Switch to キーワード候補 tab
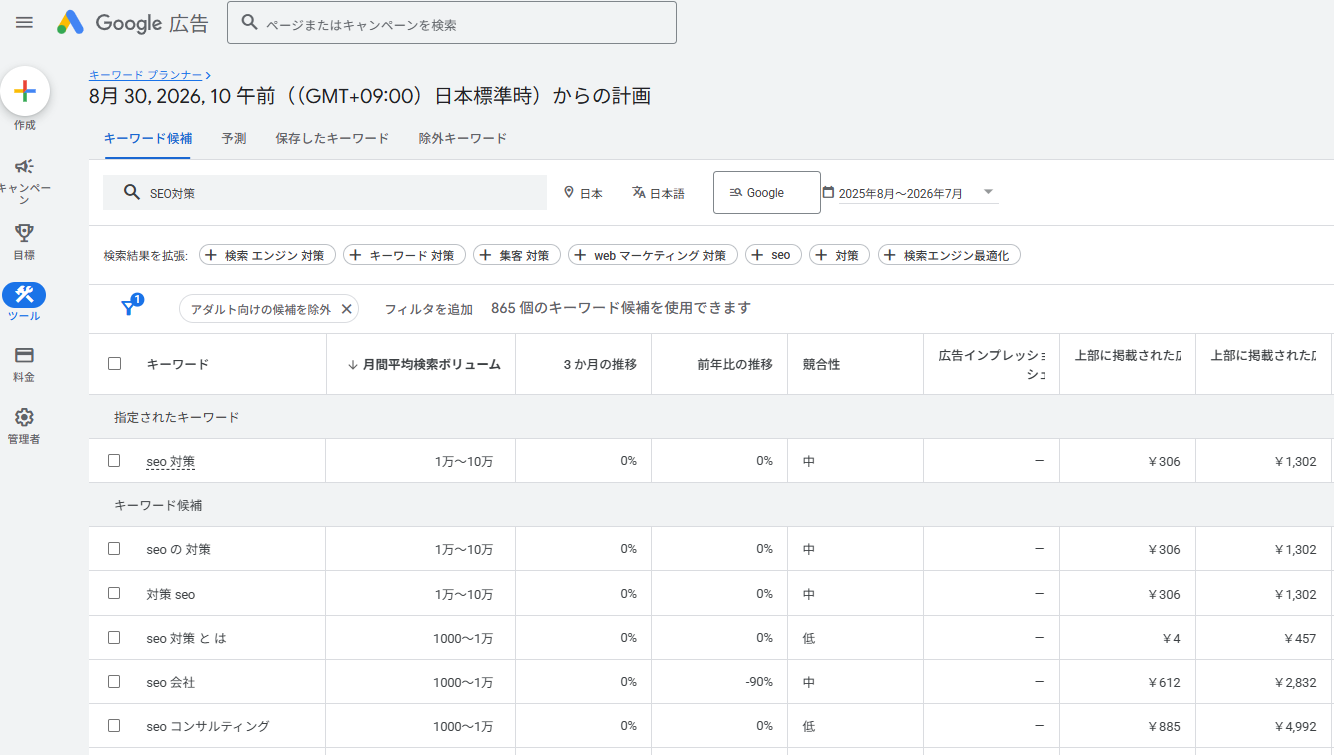1334x755 pixels. coord(148,138)
